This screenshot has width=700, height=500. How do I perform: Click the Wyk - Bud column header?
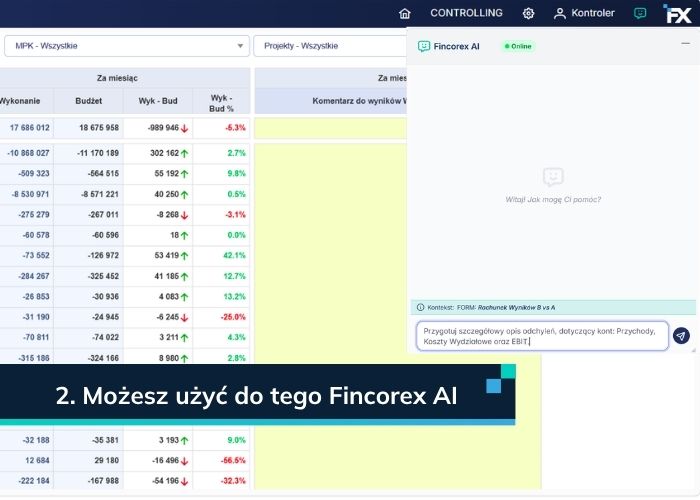(158, 101)
